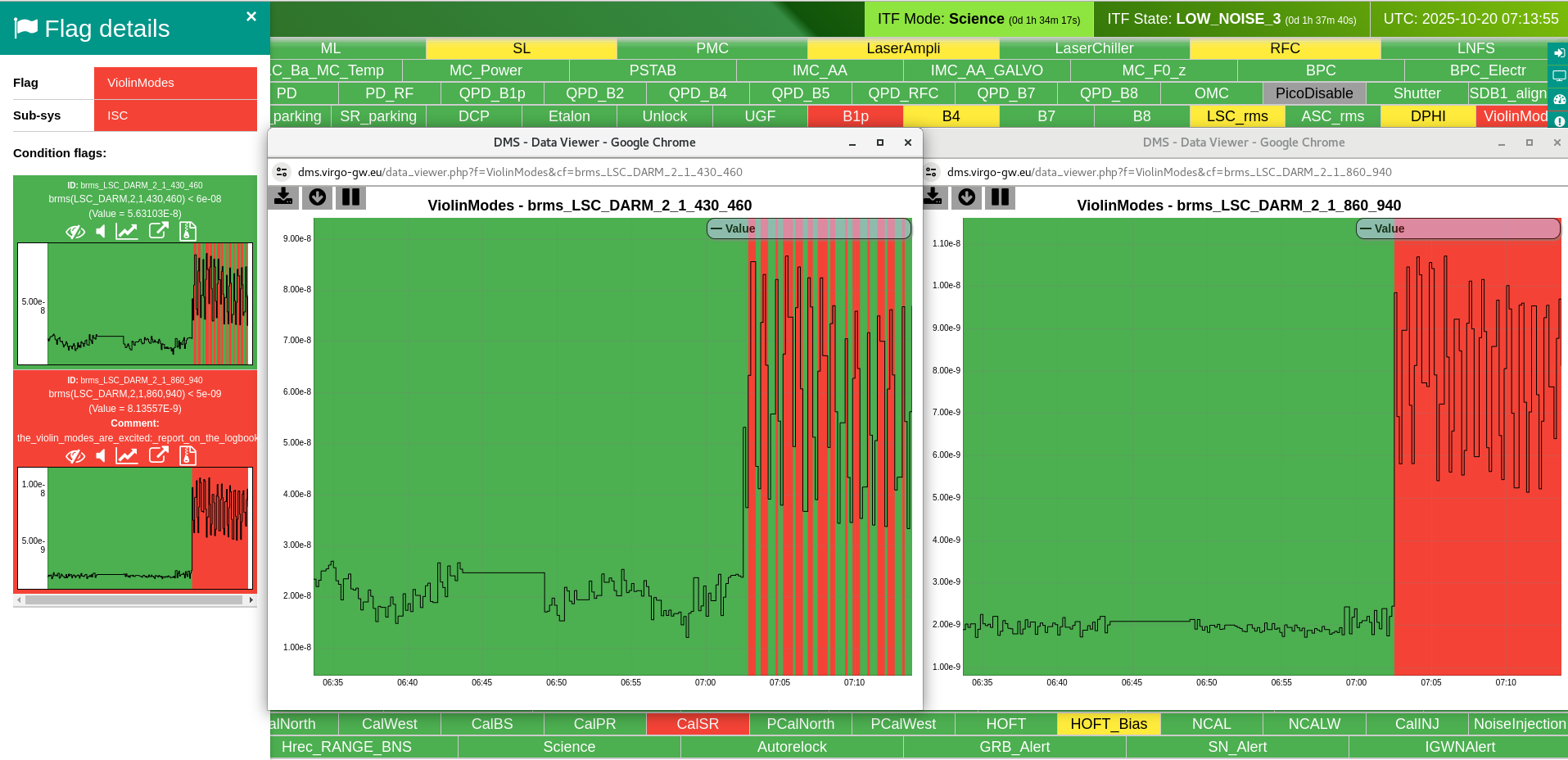Open the monitor icon in right sidebar
Viewport: 1568px width, 760px height.
click(x=1559, y=76)
